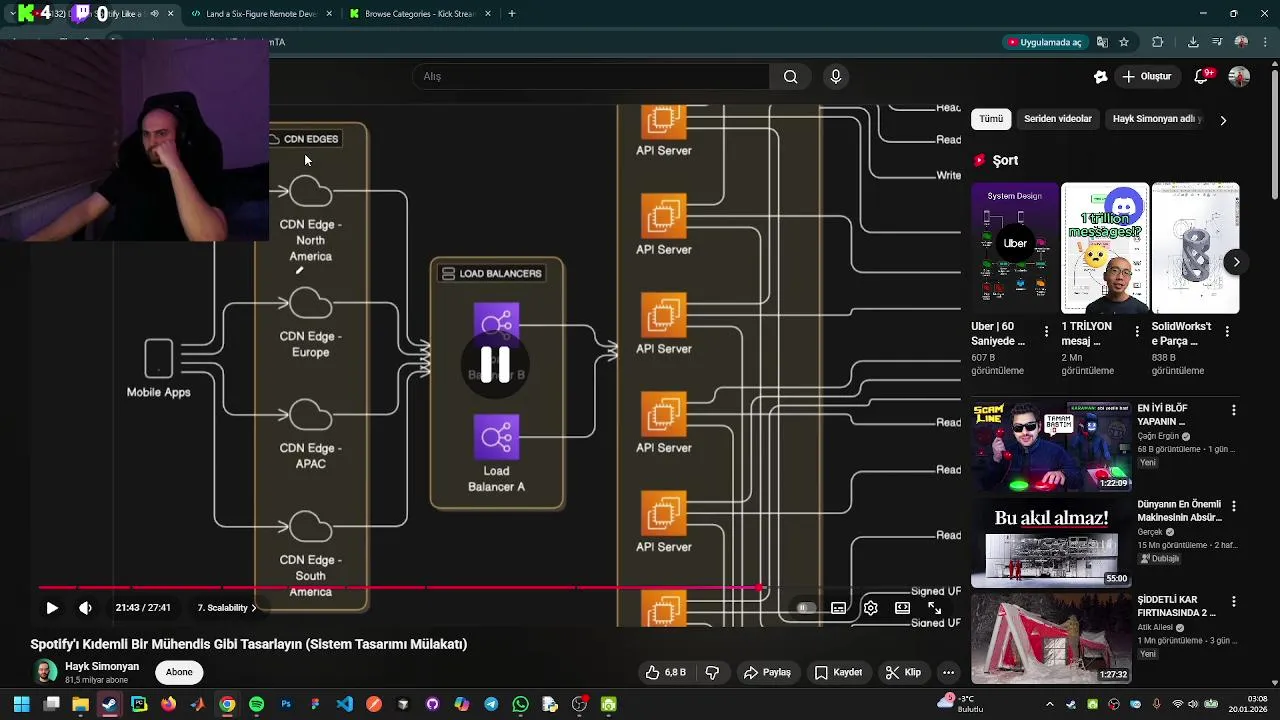The image size is (1280, 720).
Task: Select the Seriden videolar chip
Action: click(1057, 119)
